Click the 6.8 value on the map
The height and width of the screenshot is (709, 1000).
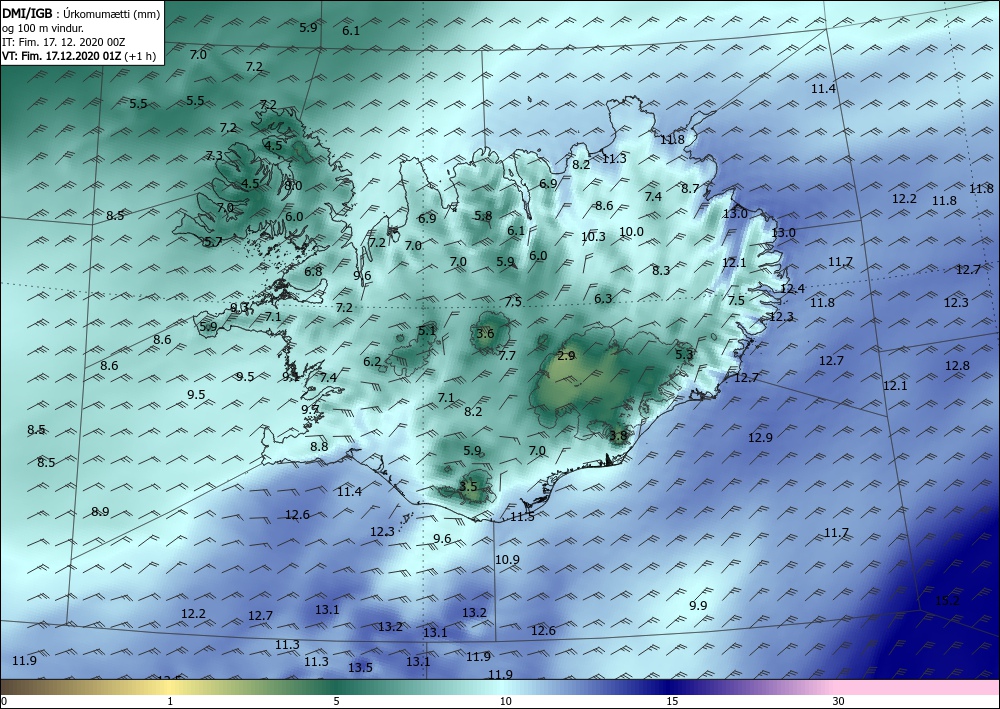coord(313,272)
